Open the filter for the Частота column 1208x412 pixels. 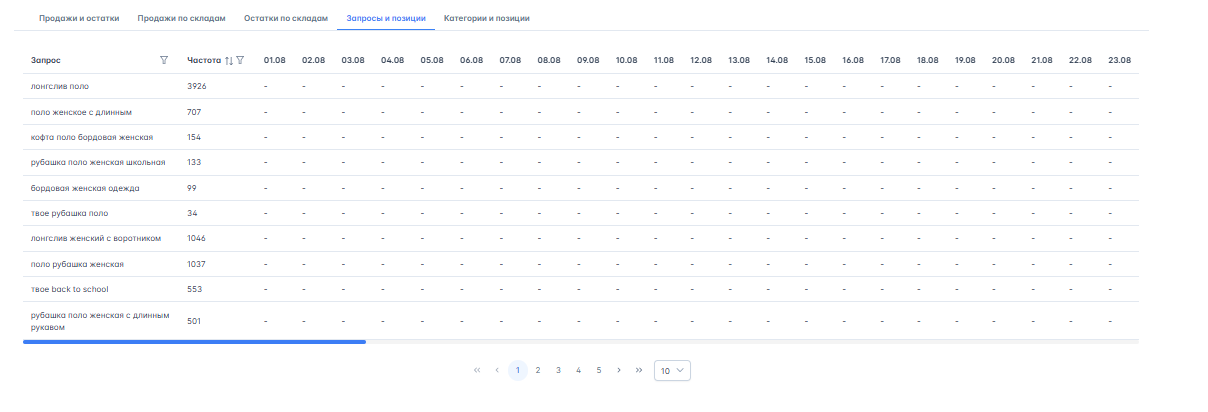[240, 60]
